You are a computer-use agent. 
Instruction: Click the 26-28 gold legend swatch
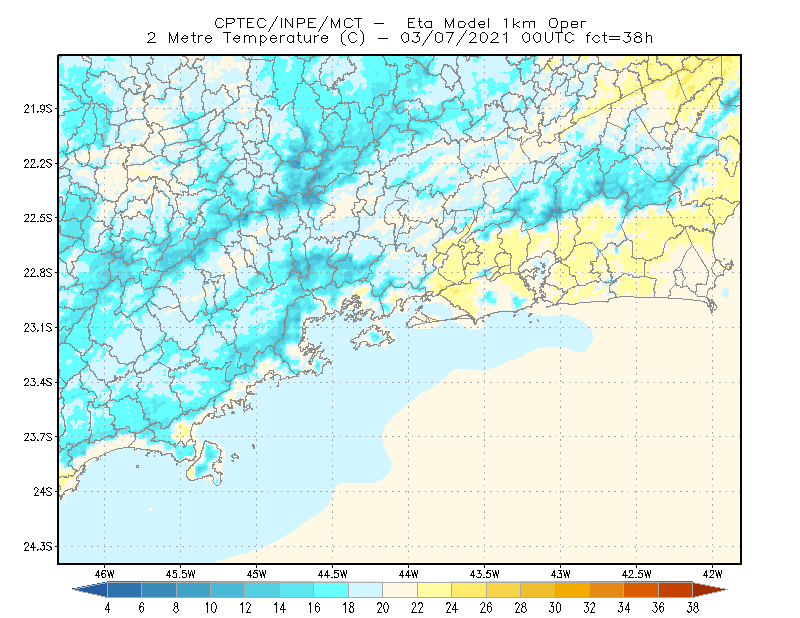point(504,590)
